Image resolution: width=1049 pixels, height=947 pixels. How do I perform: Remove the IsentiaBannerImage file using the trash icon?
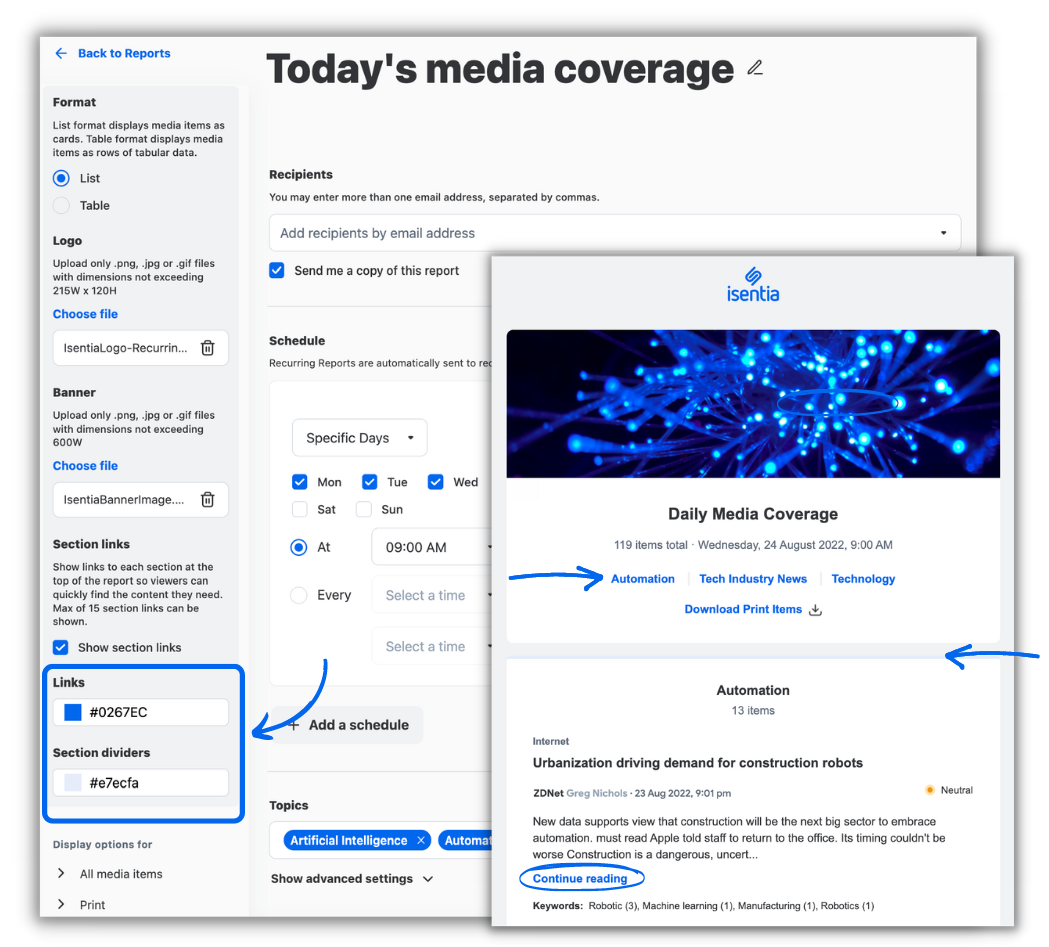[x=208, y=500]
